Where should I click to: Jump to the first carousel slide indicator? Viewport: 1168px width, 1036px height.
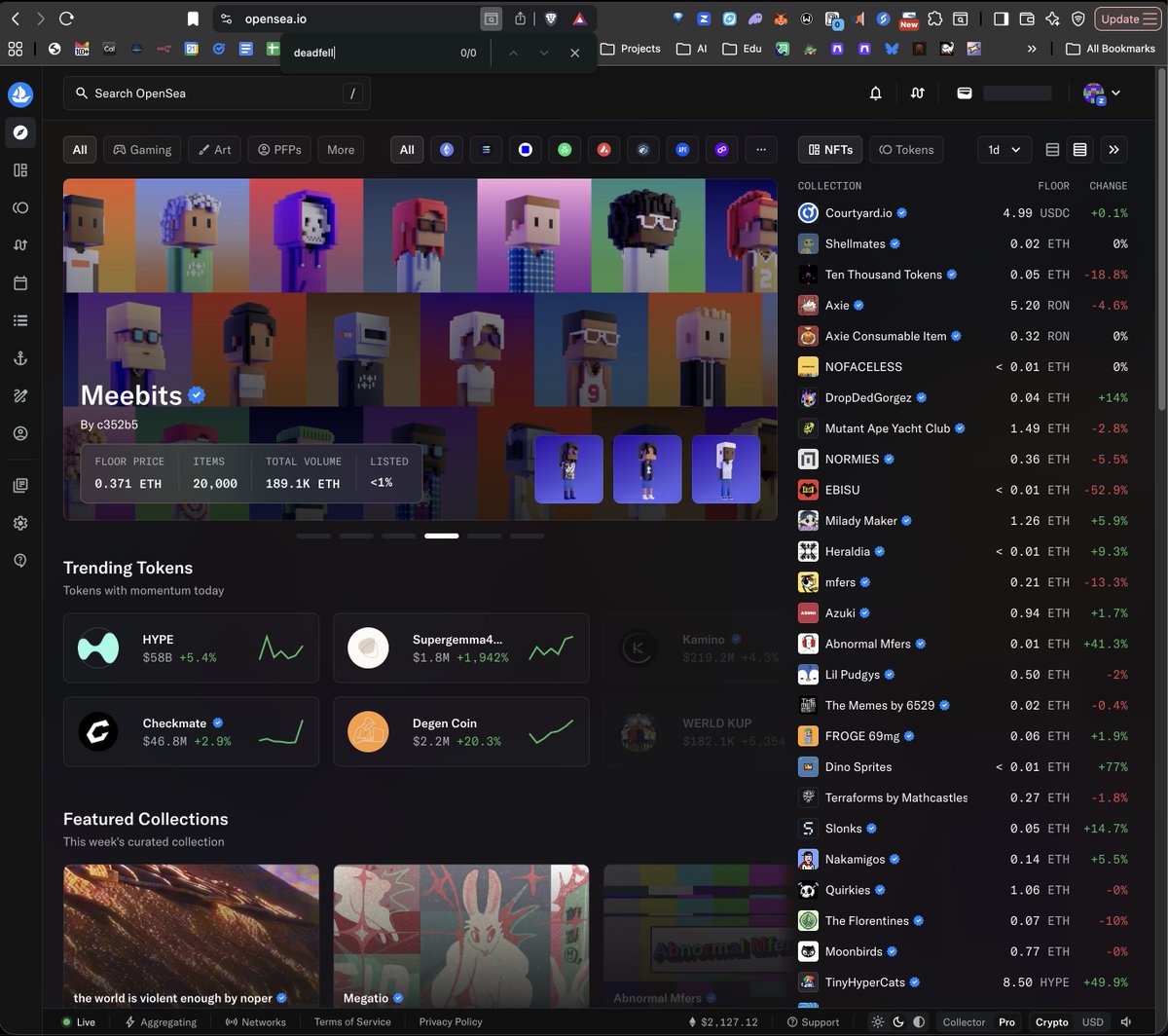click(x=313, y=536)
